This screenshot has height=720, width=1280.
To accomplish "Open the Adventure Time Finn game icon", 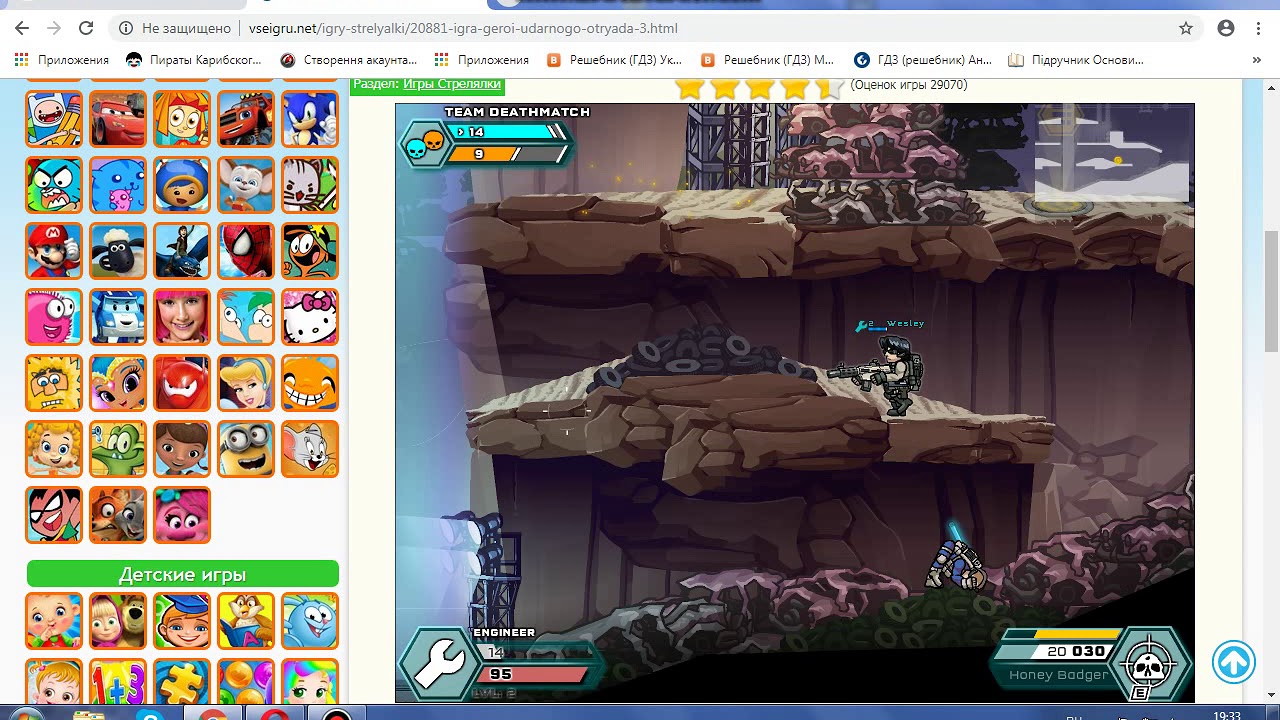I will (54, 118).
